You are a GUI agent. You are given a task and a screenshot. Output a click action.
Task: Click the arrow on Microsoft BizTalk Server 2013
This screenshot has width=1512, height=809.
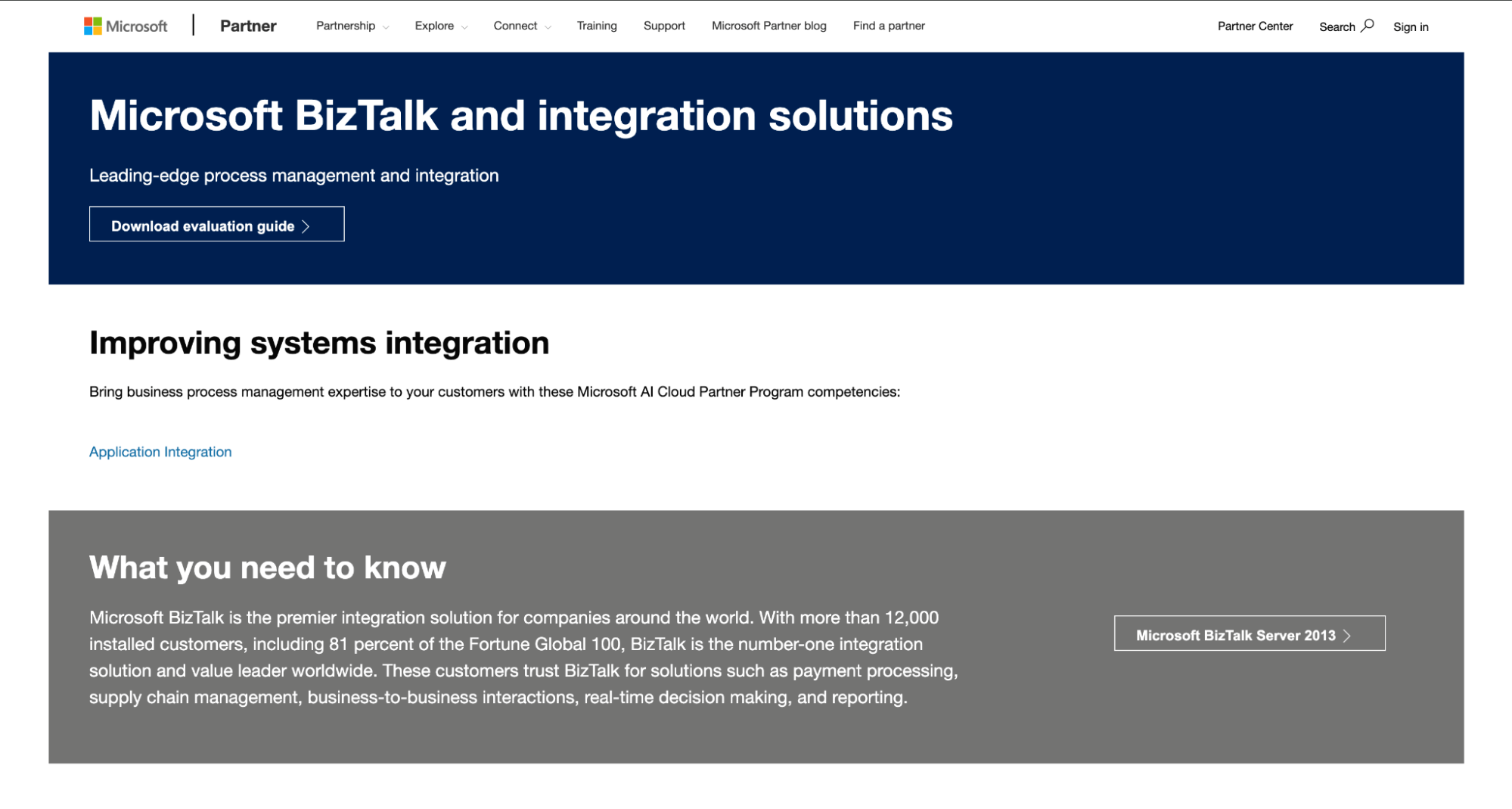click(x=1348, y=636)
